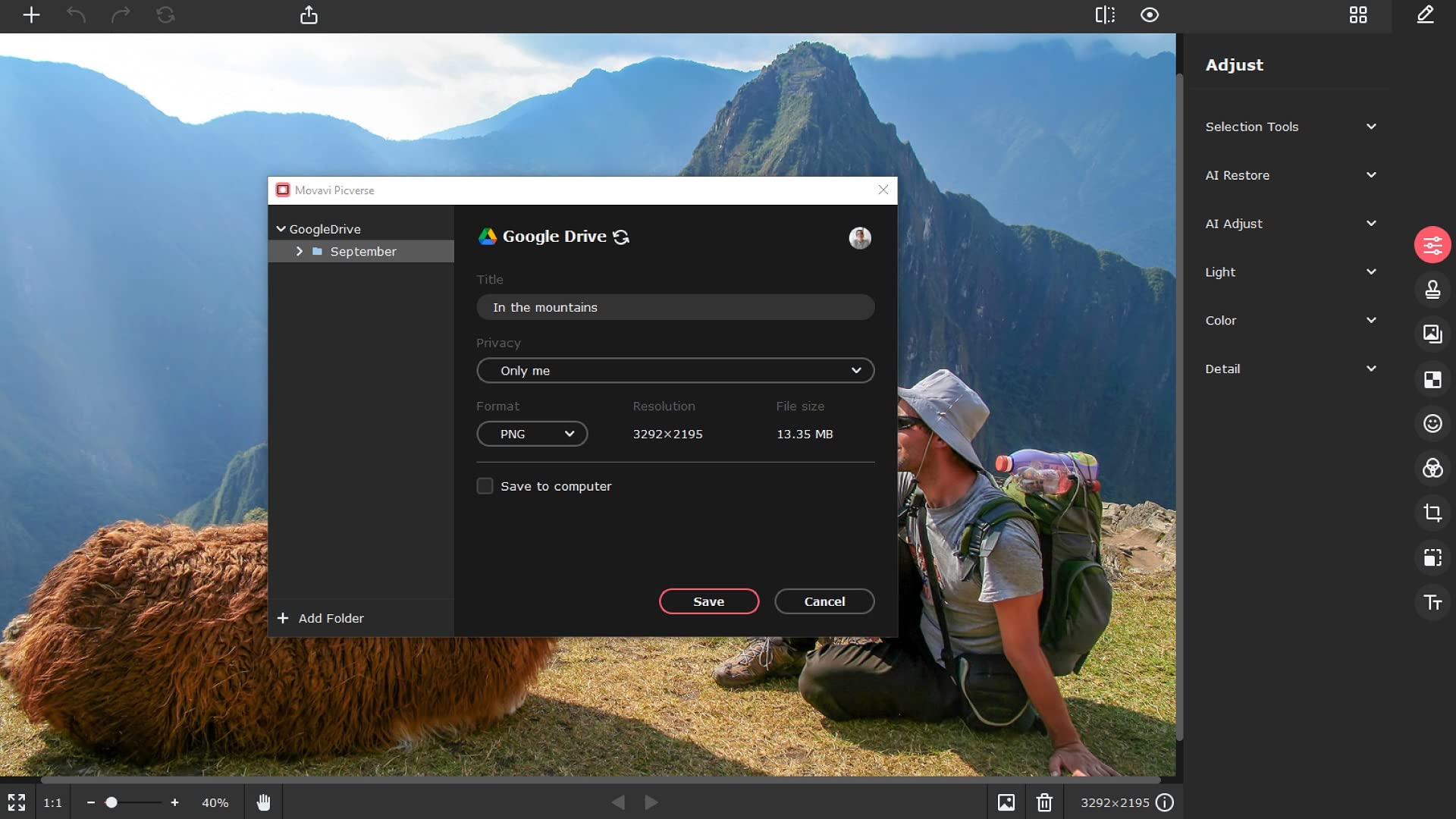Open the color effects circles icon
Viewport: 1456px width, 819px height.
click(x=1432, y=469)
